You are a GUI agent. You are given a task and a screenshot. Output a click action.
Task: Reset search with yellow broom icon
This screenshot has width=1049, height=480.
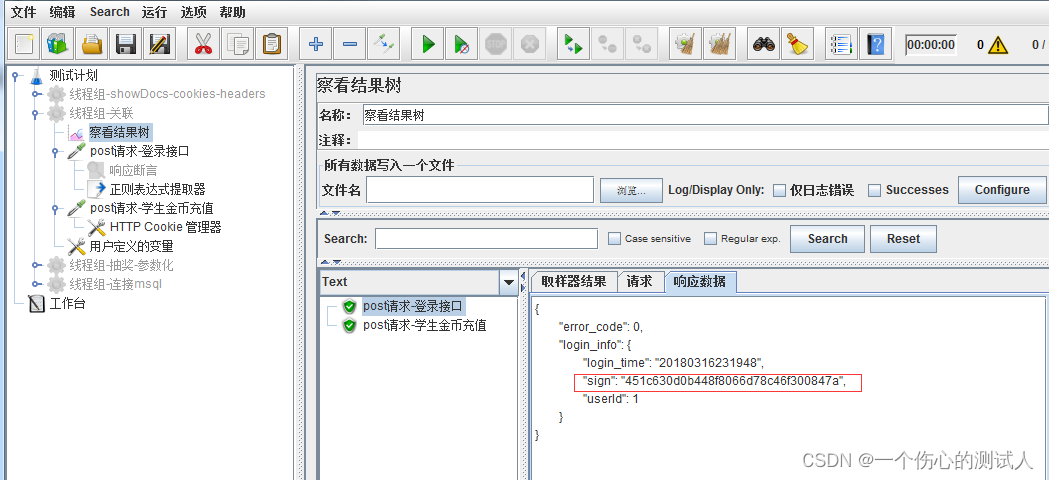click(x=797, y=45)
